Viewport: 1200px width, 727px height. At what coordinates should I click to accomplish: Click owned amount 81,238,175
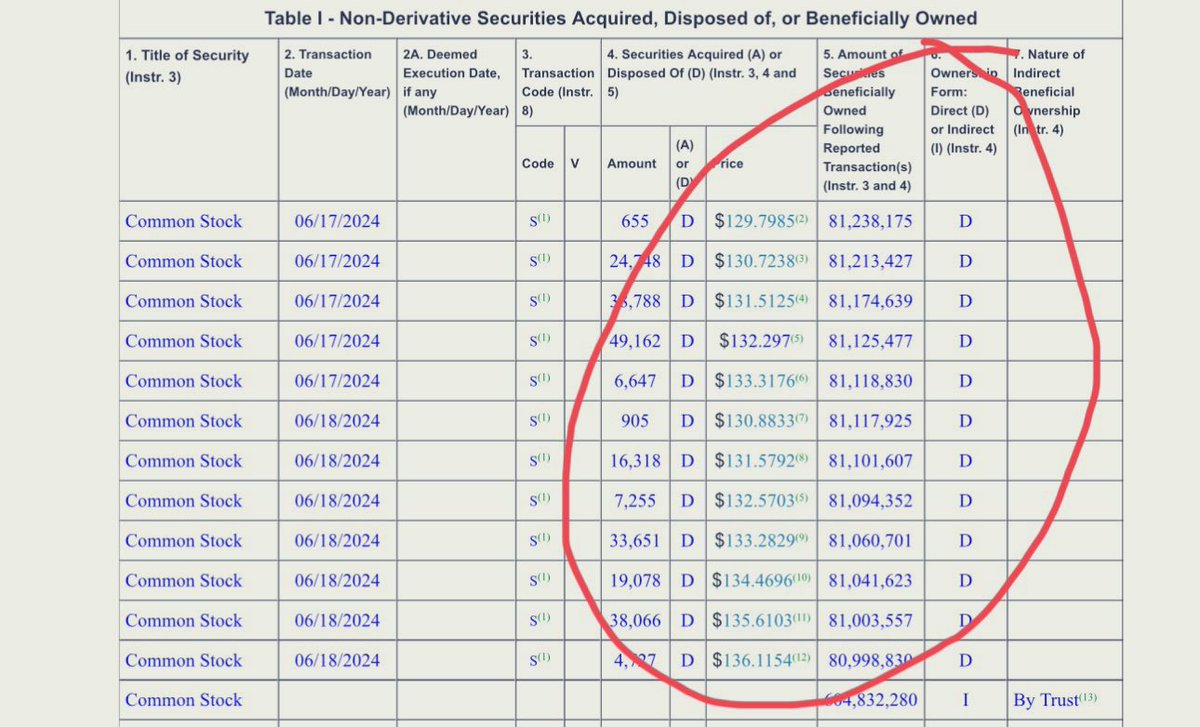(870, 221)
